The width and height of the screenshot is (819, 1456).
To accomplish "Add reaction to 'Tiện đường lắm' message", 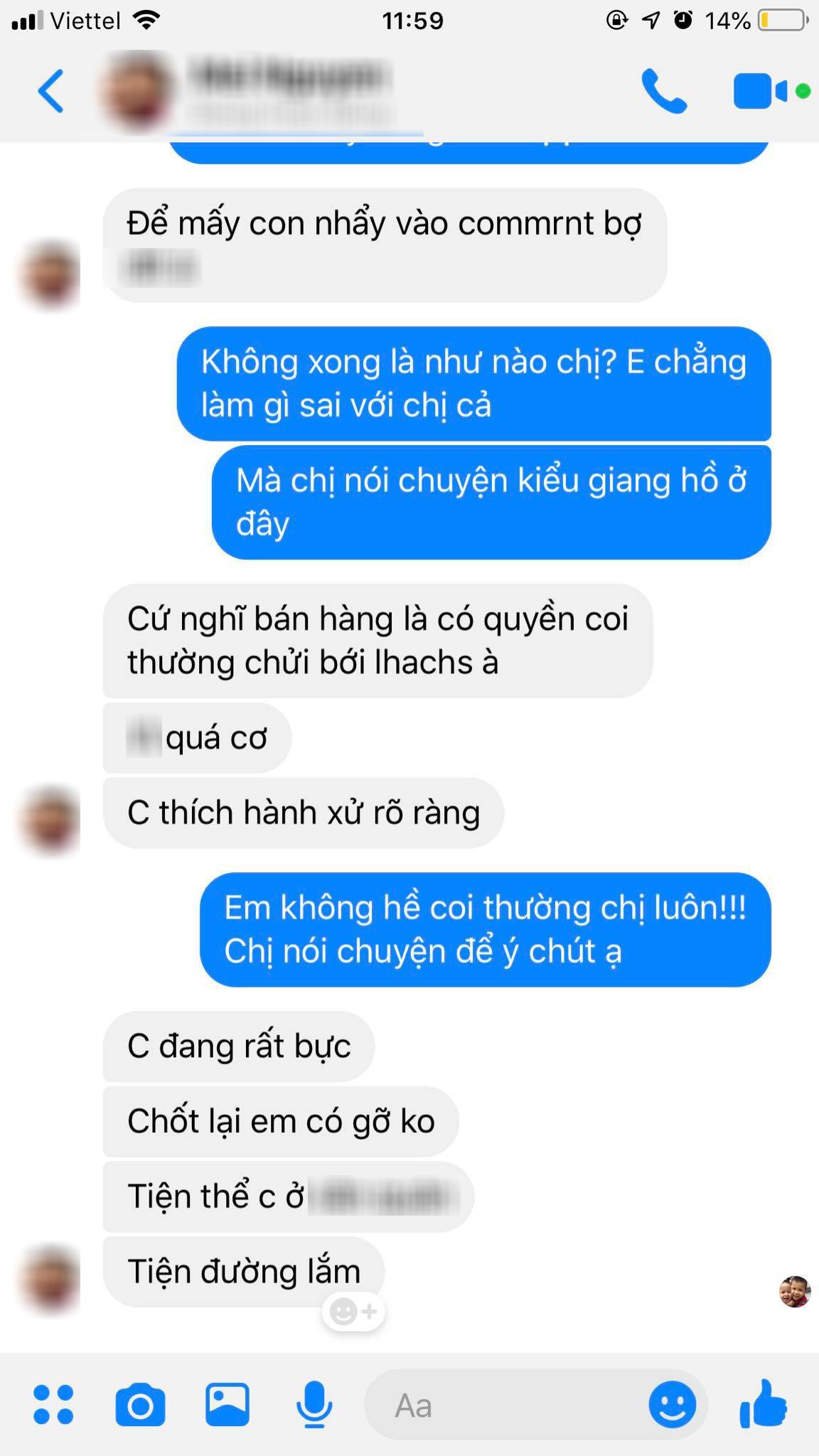I will (x=353, y=1312).
